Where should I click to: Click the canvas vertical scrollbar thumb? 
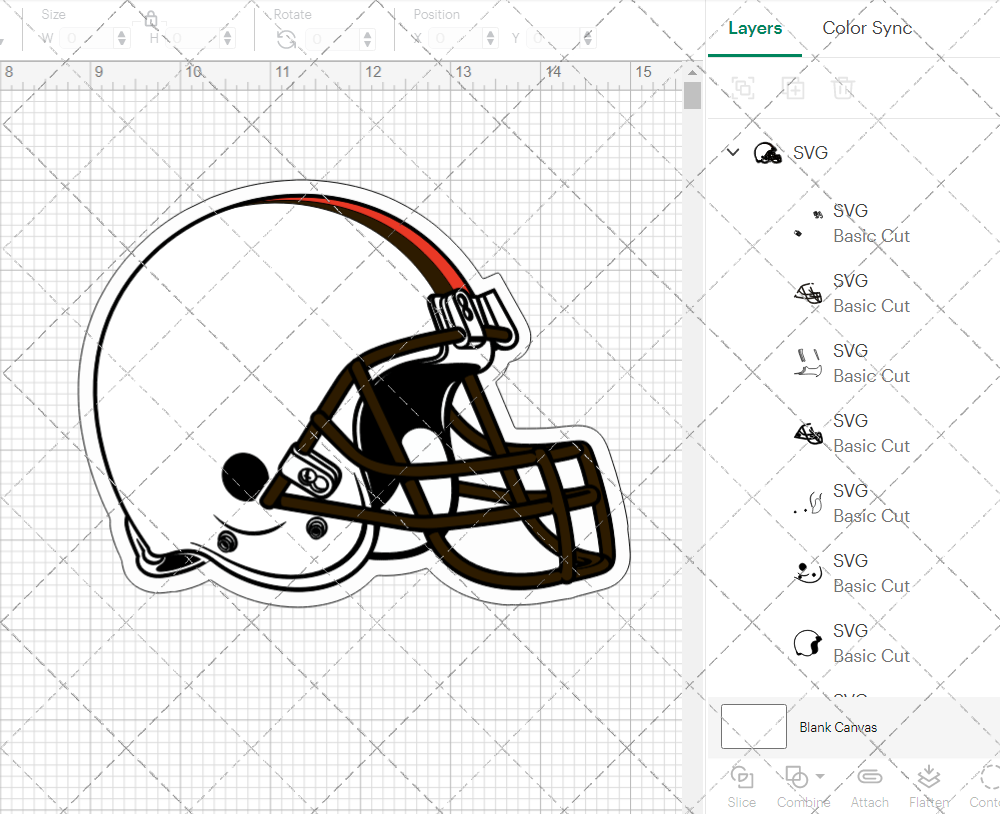click(x=692, y=95)
